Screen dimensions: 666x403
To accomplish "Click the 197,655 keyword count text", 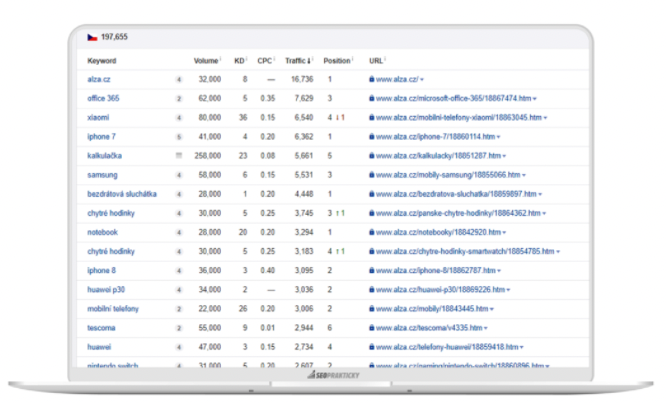I will point(114,37).
